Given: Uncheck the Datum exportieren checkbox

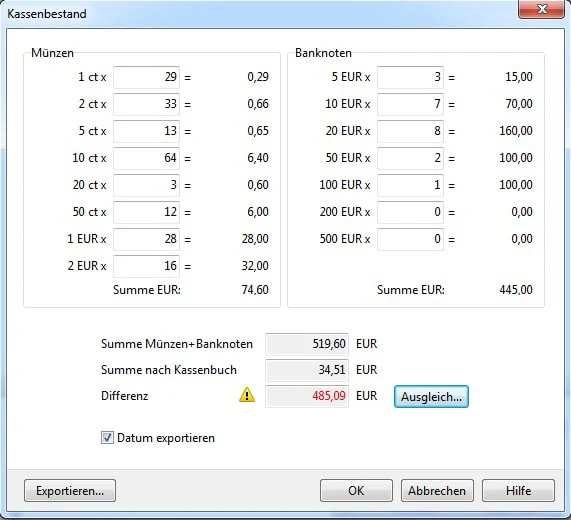Looking at the screenshot, I should 107,438.
